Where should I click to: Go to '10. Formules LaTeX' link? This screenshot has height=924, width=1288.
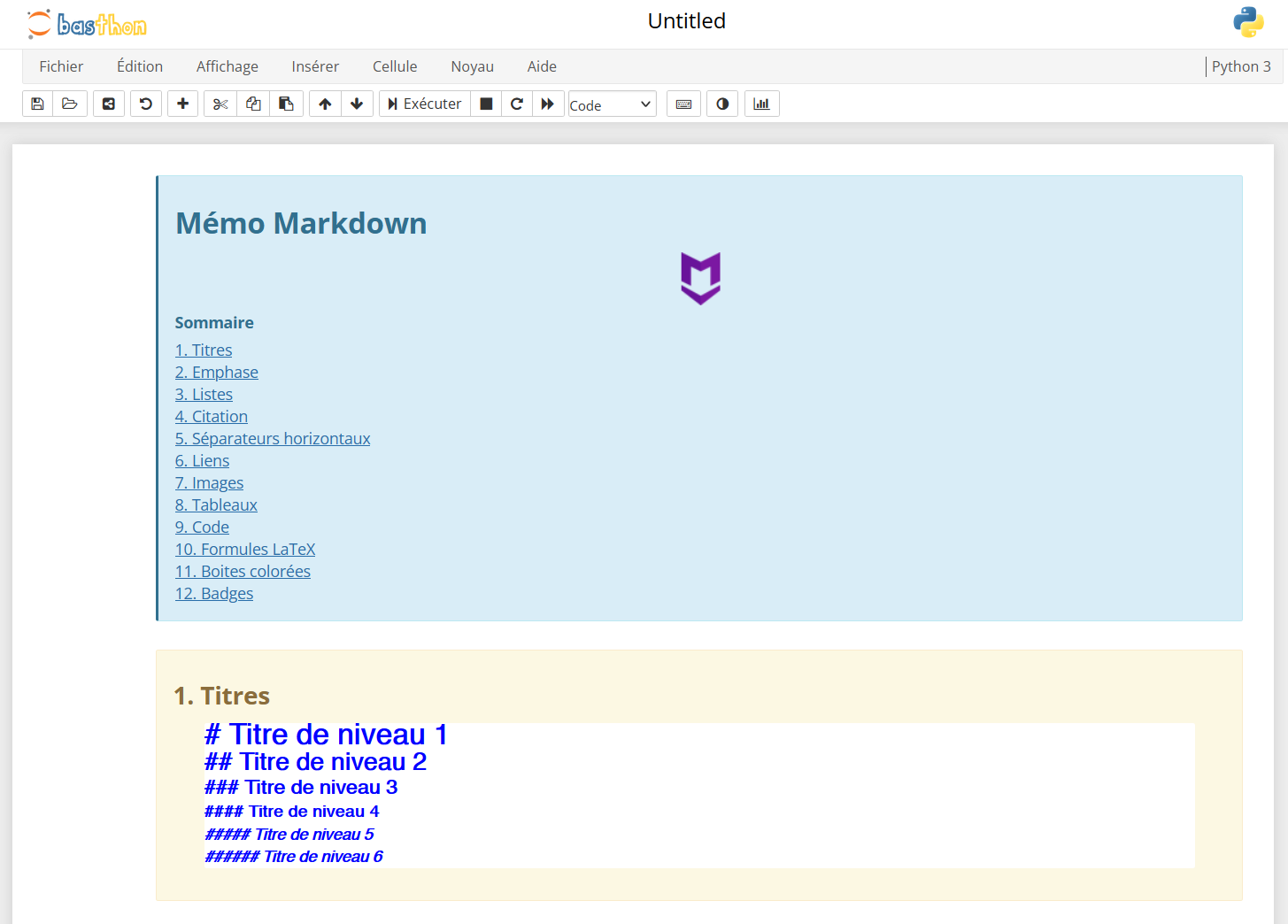click(245, 550)
